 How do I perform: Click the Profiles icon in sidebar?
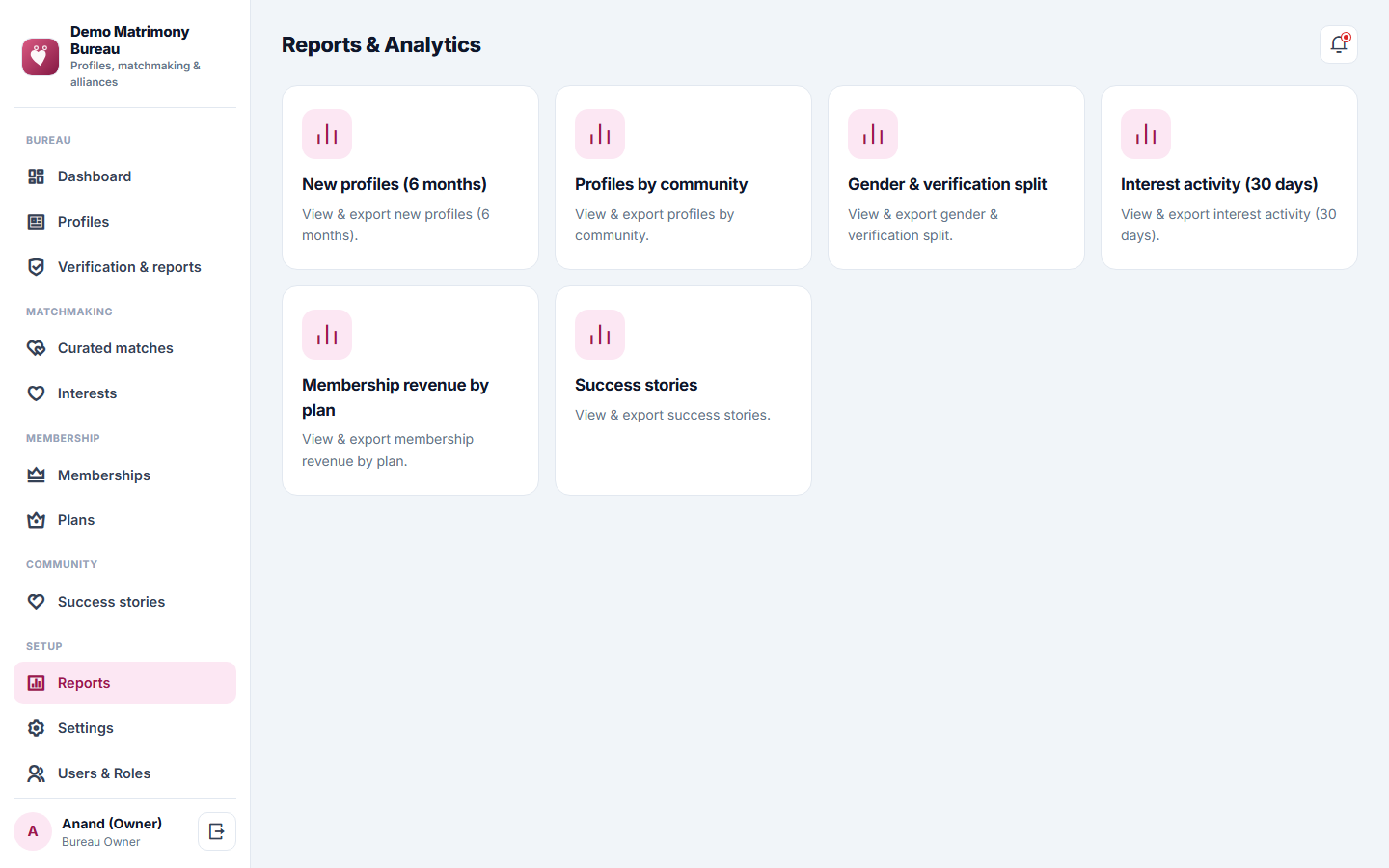[x=37, y=222]
